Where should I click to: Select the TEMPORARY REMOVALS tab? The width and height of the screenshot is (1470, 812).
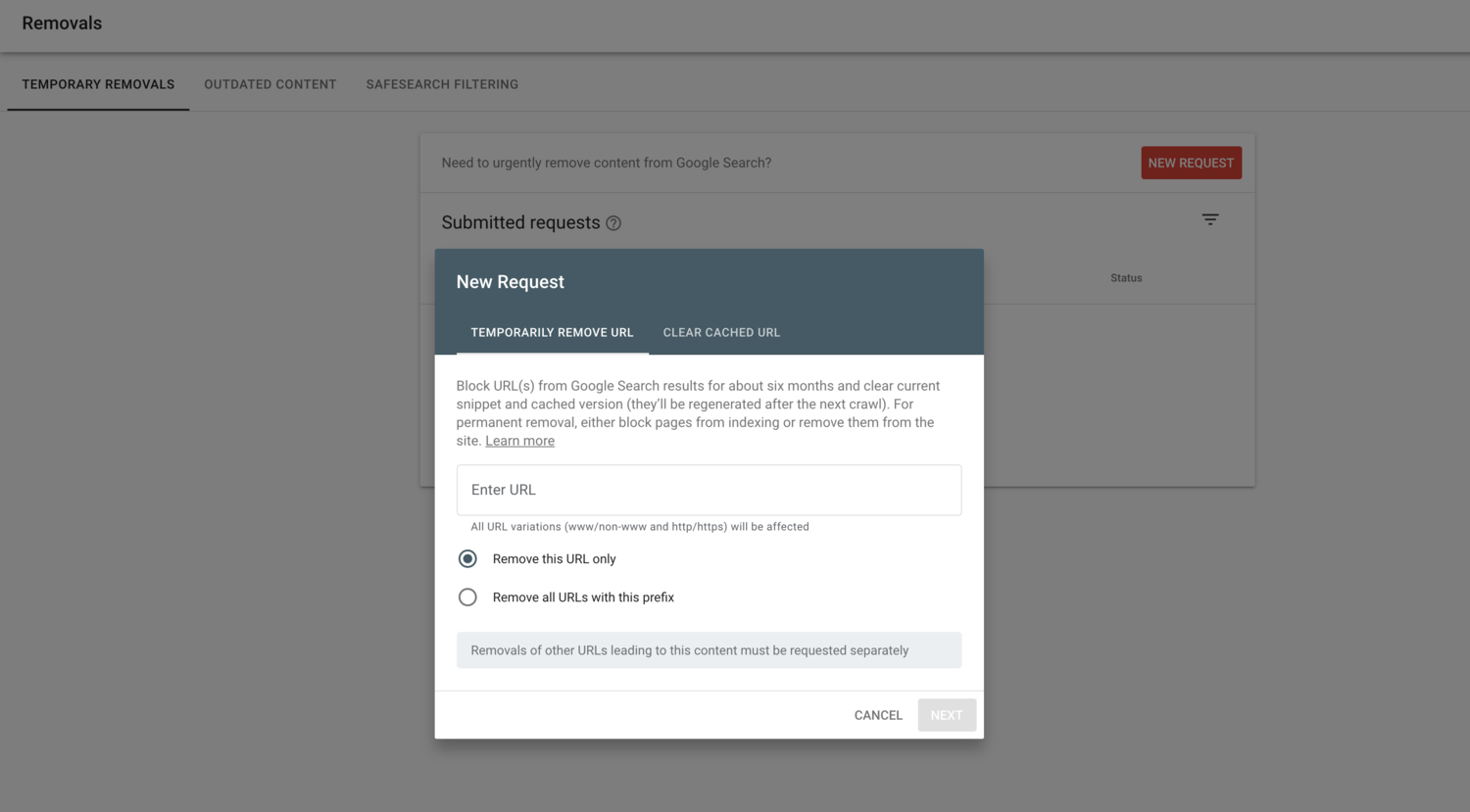[x=98, y=84]
